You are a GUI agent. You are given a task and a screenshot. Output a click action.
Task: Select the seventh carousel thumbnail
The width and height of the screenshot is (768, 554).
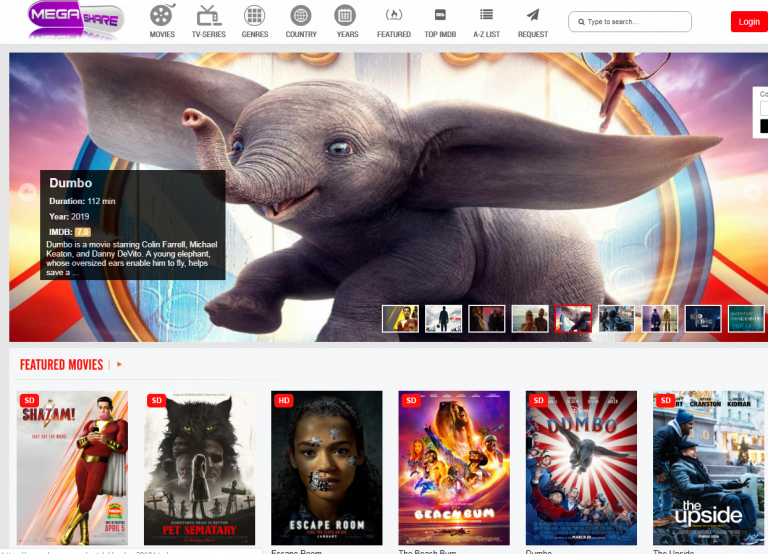pyautogui.click(x=660, y=318)
